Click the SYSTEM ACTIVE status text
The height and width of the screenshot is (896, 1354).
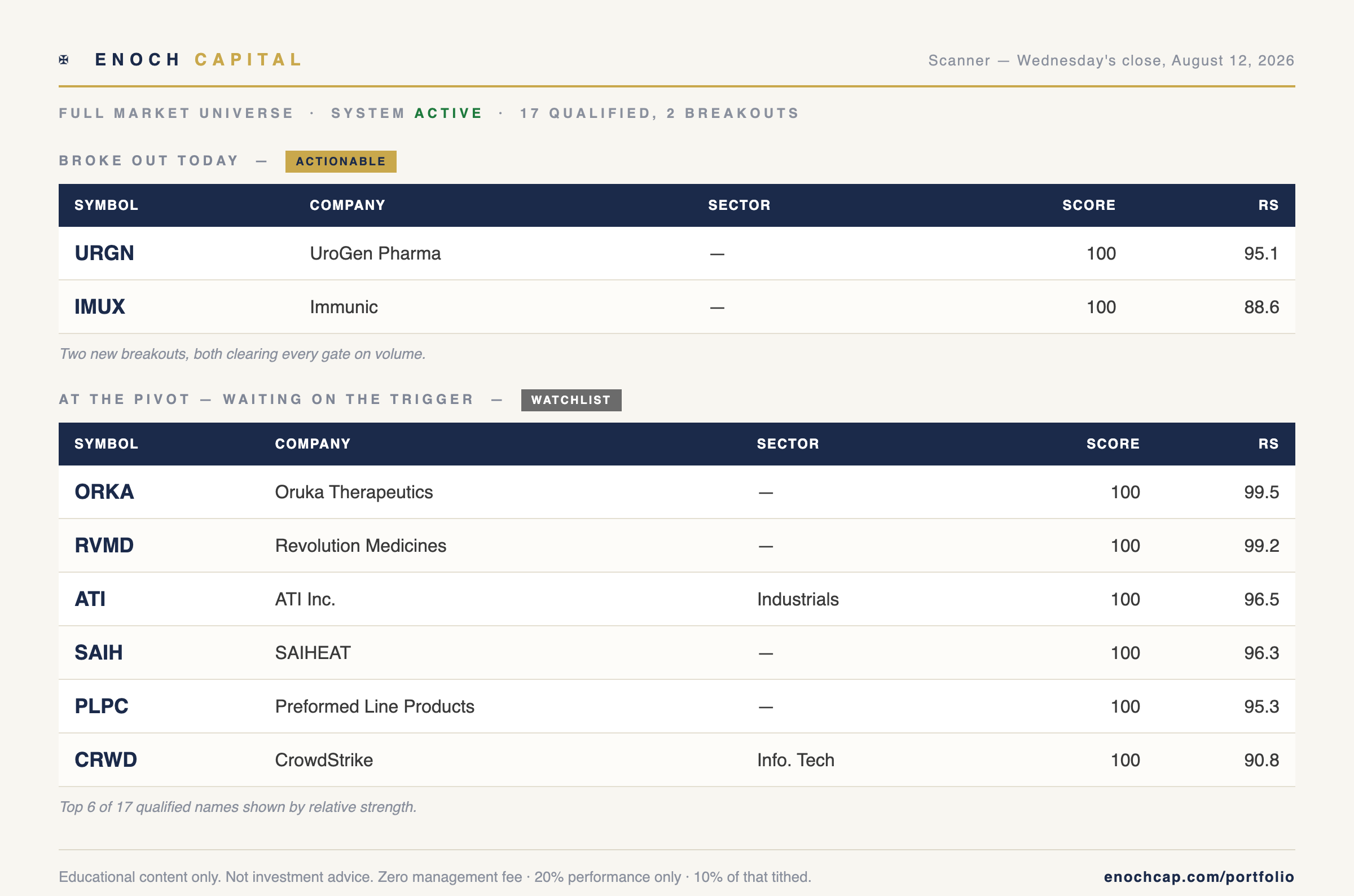(x=407, y=113)
